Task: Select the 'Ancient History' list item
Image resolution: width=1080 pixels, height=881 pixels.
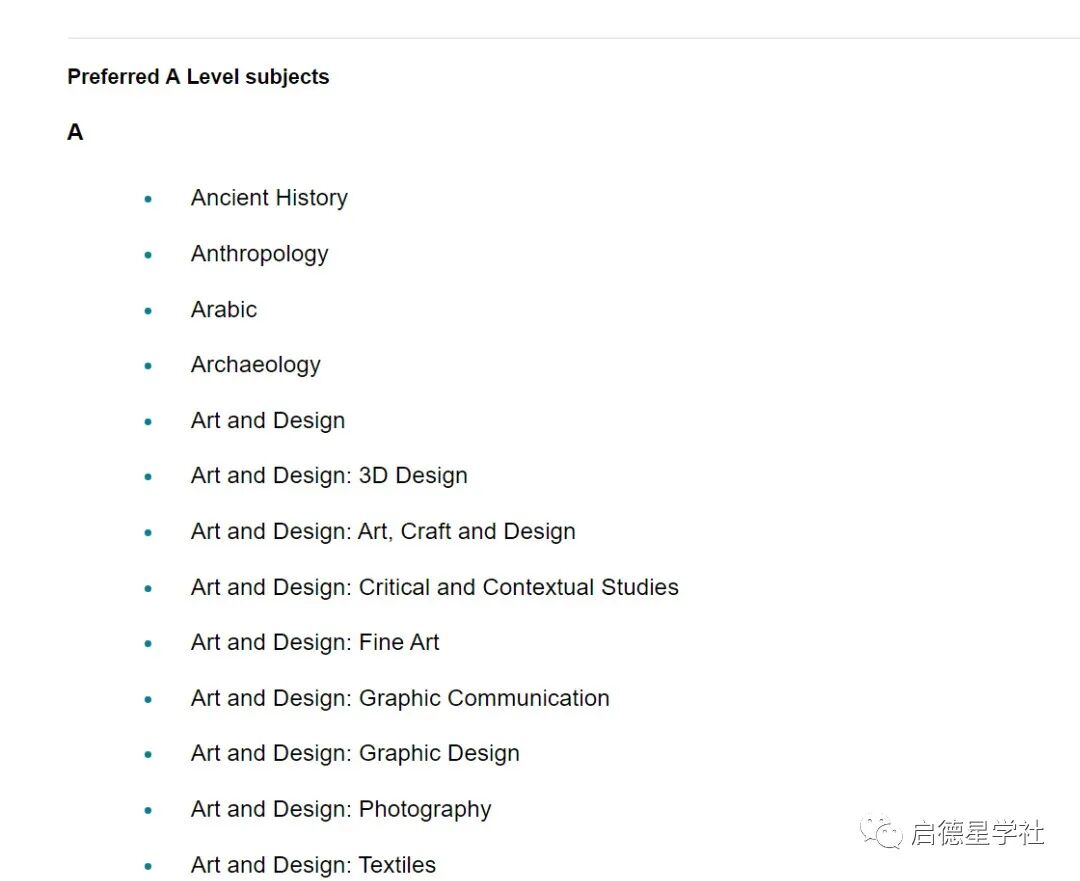Action: pyautogui.click(x=269, y=198)
